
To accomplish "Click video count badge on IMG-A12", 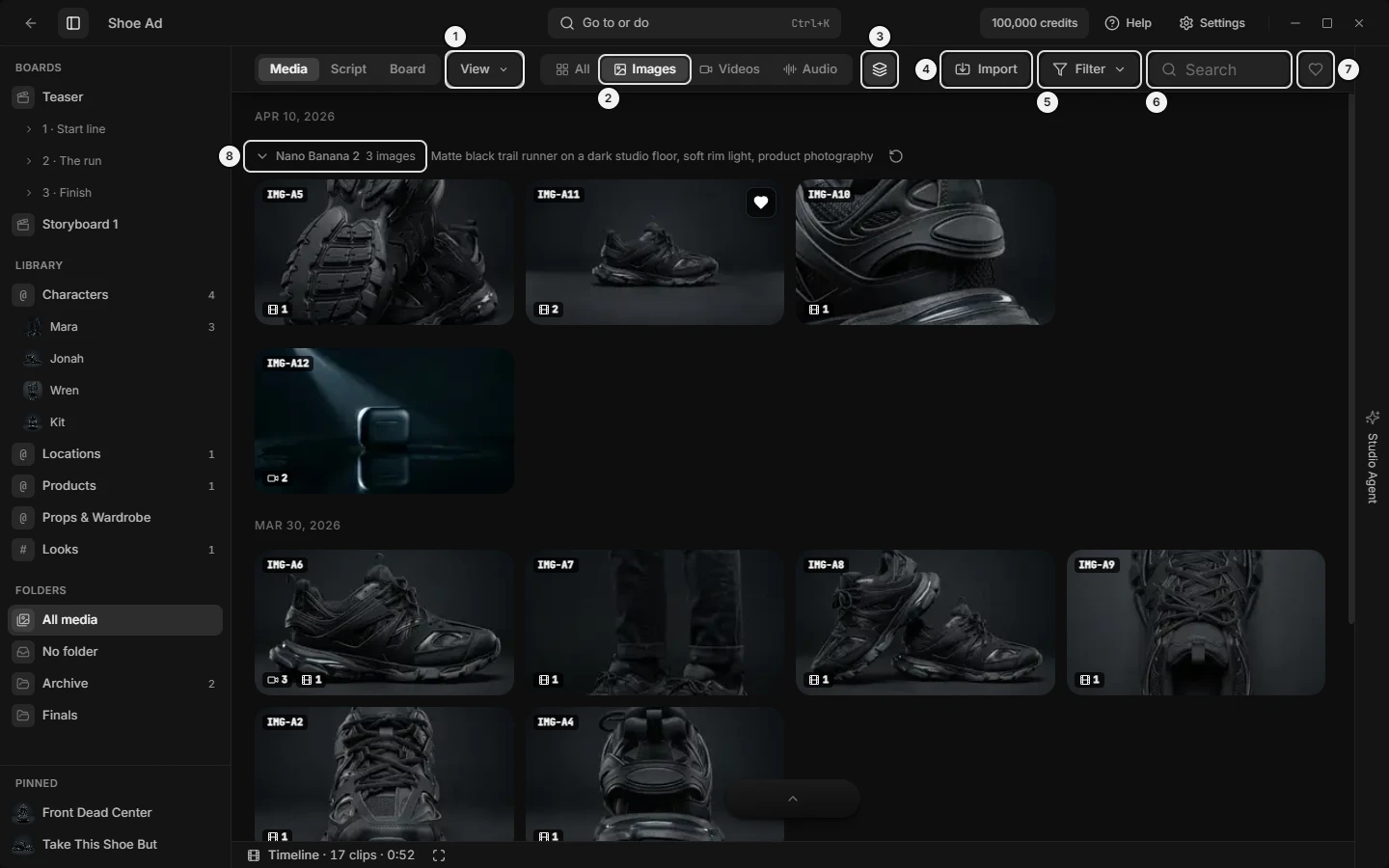I will 278,478.
